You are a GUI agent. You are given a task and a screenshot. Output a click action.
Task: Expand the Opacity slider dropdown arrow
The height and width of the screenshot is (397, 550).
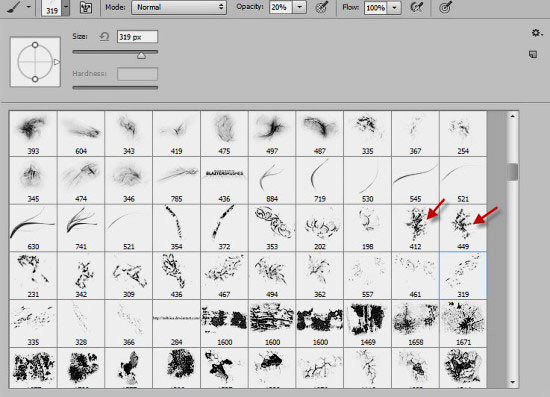pos(300,7)
